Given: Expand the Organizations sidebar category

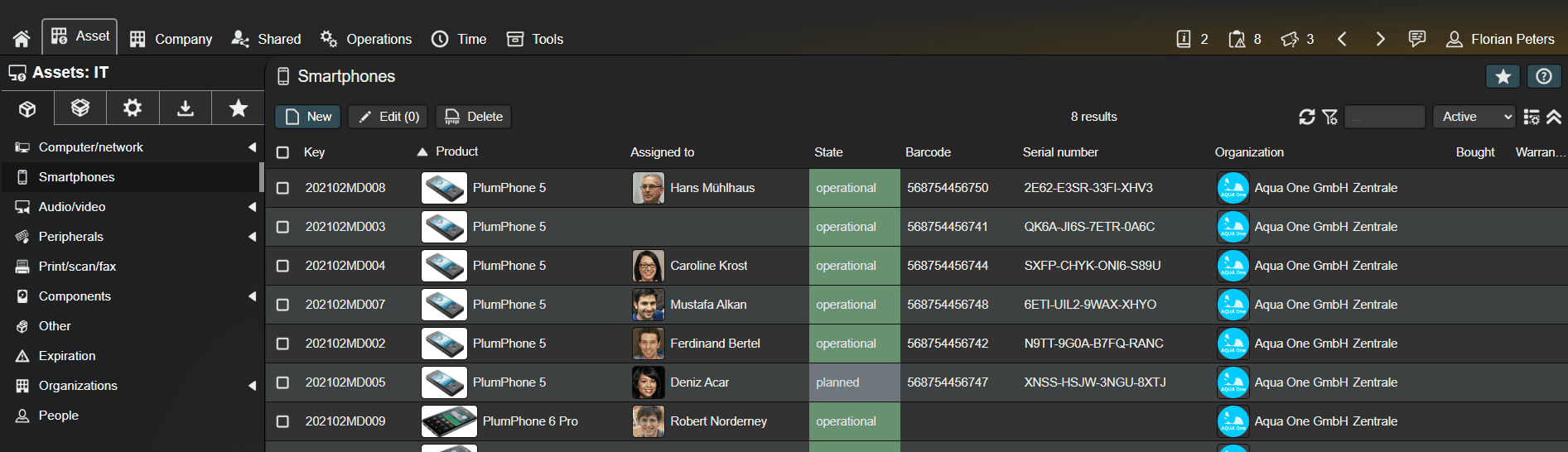Looking at the screenshot, I should [252, 386].
